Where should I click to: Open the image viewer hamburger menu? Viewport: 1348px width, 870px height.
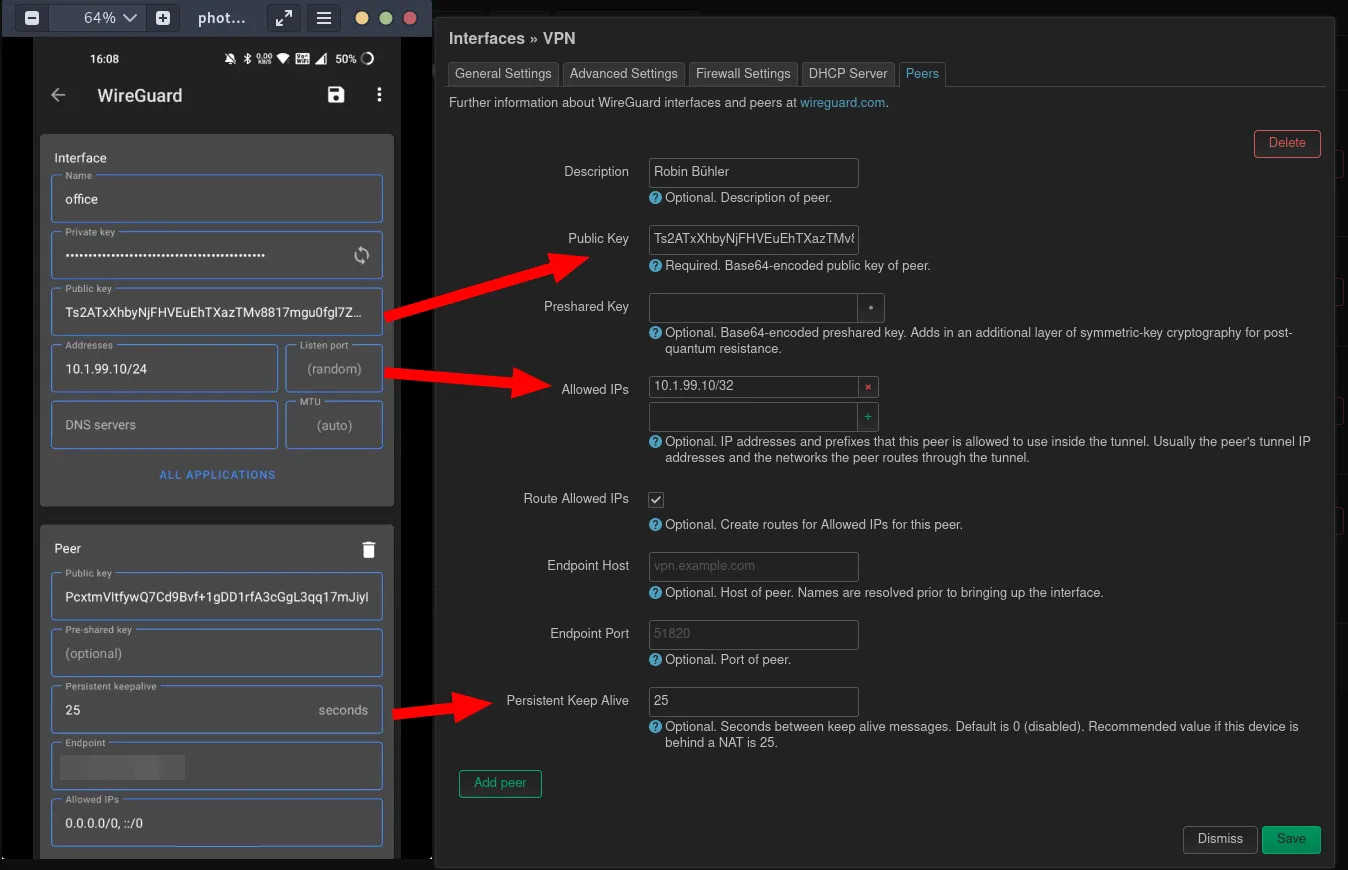pyautogui.click(x=323, y=18)
